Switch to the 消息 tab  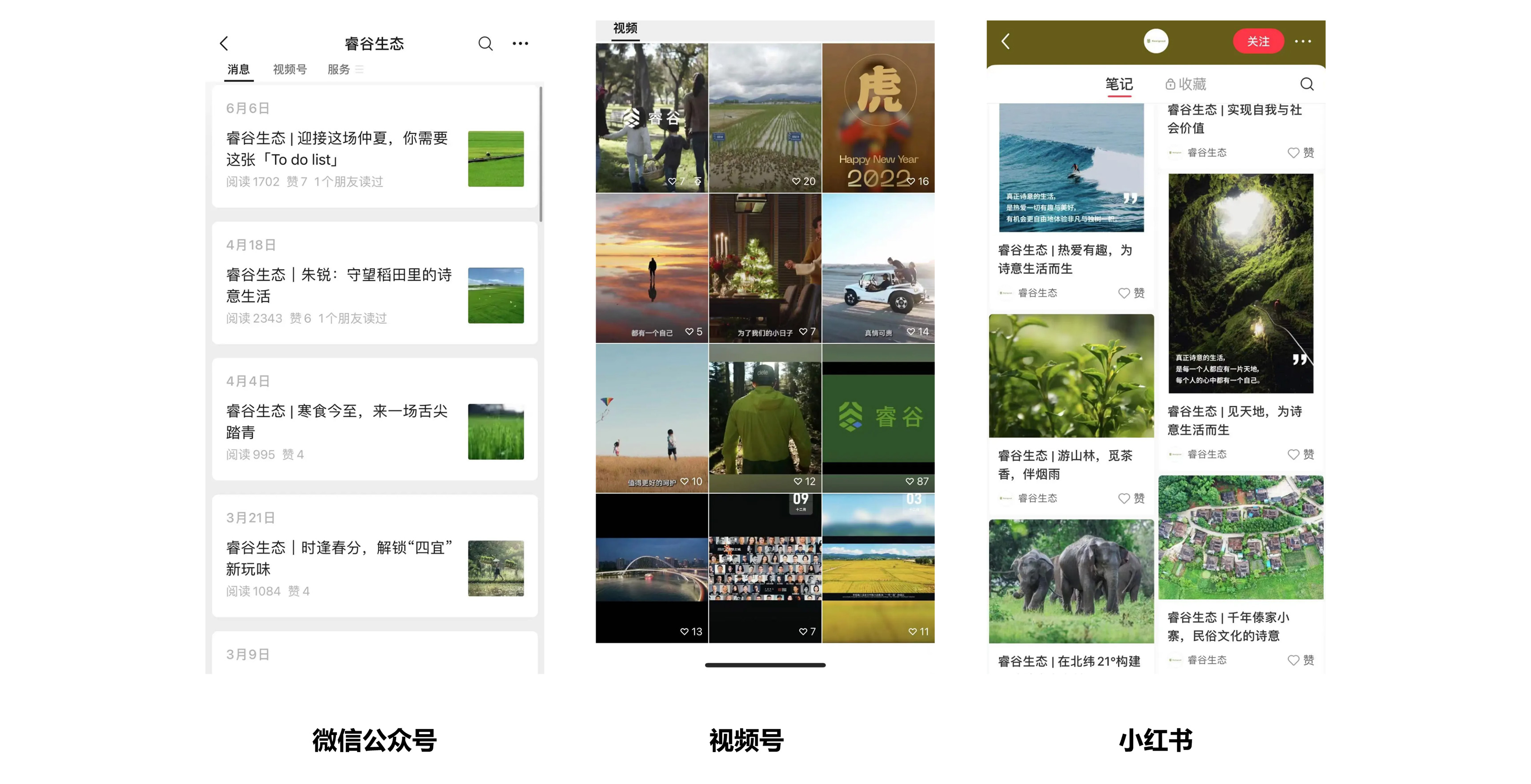(x=239, y=69)
